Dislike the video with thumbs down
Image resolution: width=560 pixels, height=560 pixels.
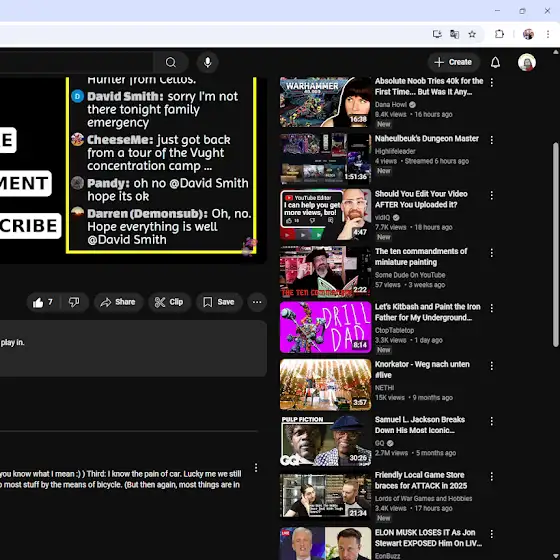coord(74,302)
